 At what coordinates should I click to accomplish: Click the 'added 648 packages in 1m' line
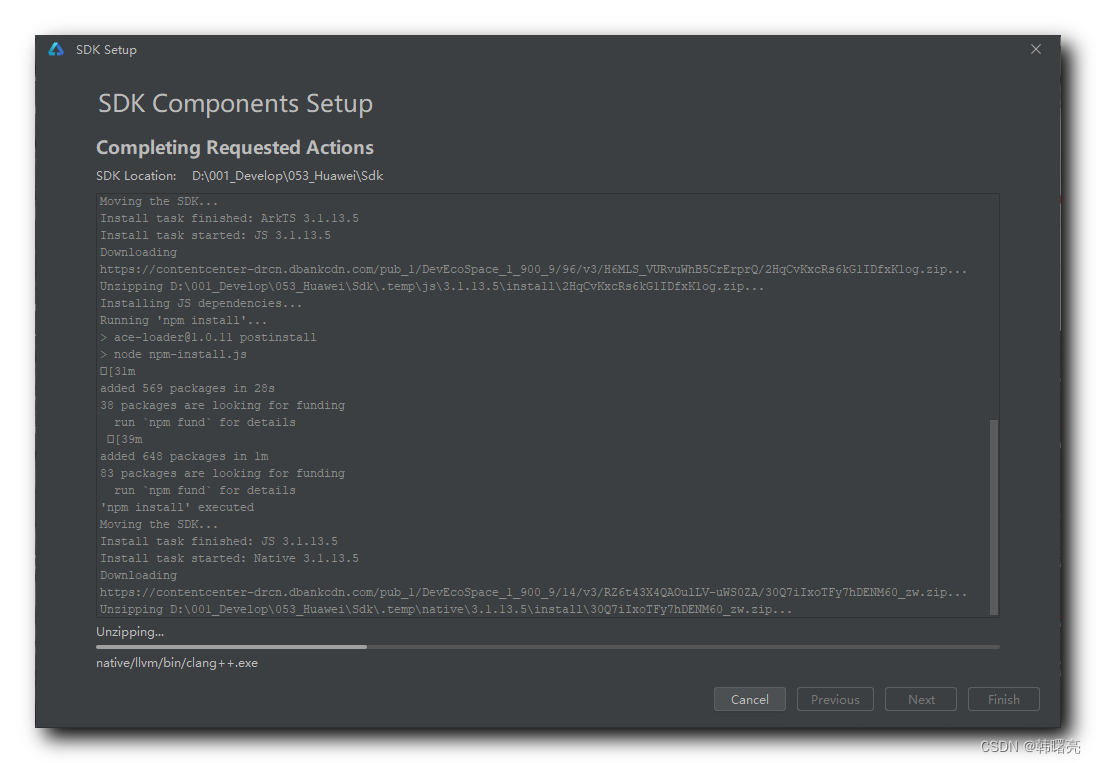[x=184, y=456]
